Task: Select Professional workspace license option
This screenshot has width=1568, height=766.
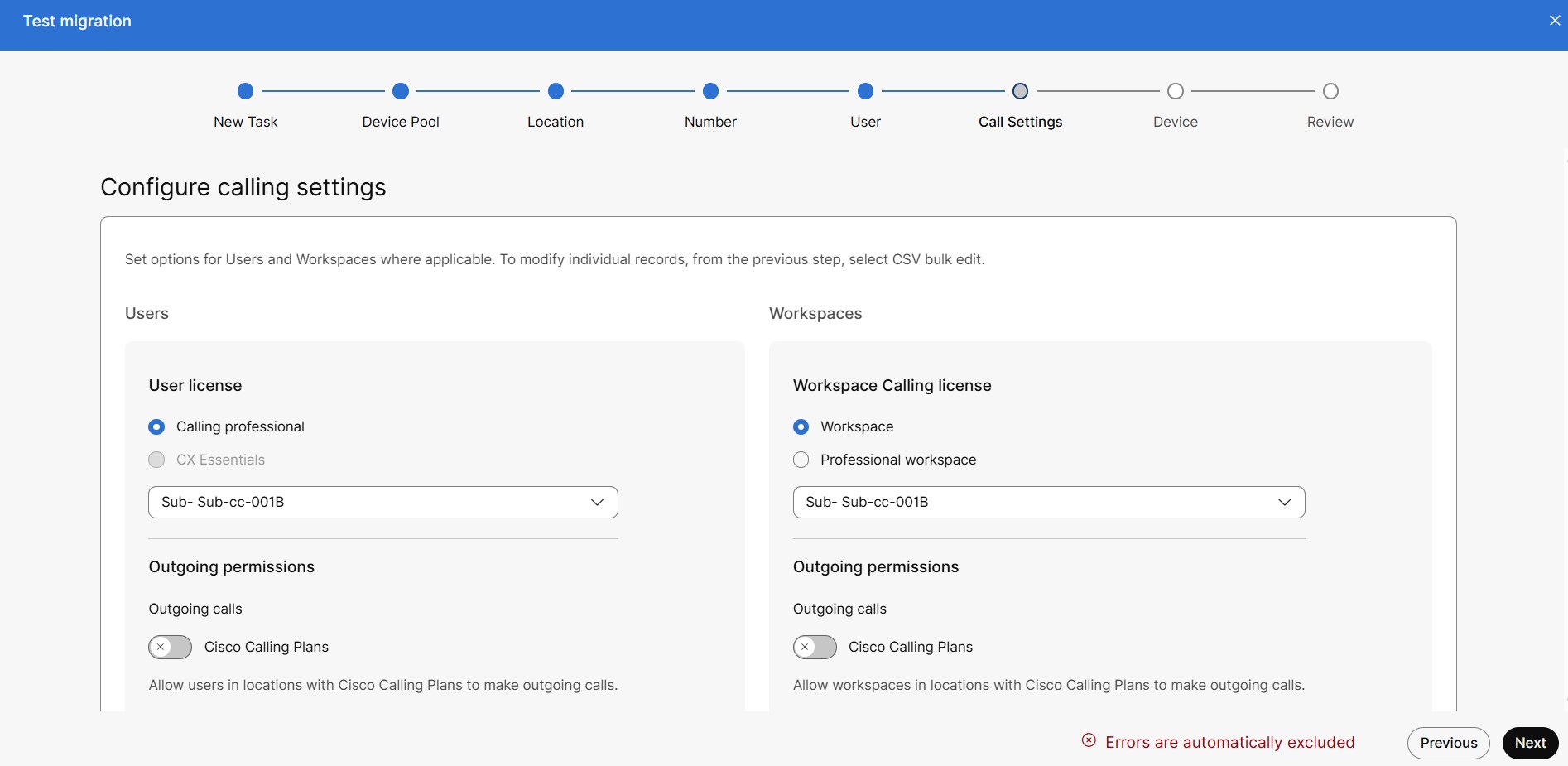Action: pos(801,460)
